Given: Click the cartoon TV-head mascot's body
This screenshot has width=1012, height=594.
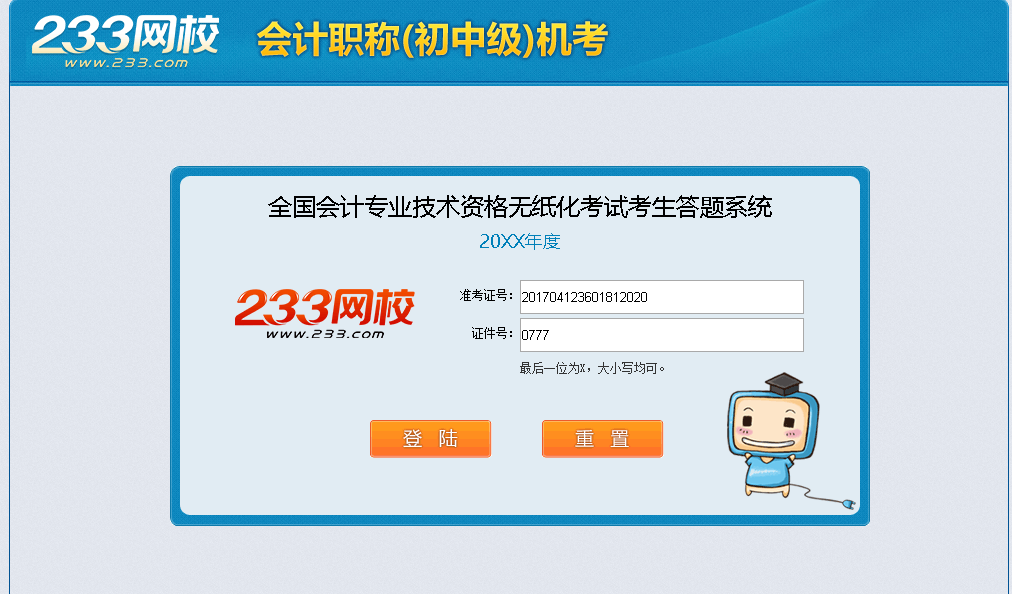Looking at the screenshot, I should tap(768, 476).
